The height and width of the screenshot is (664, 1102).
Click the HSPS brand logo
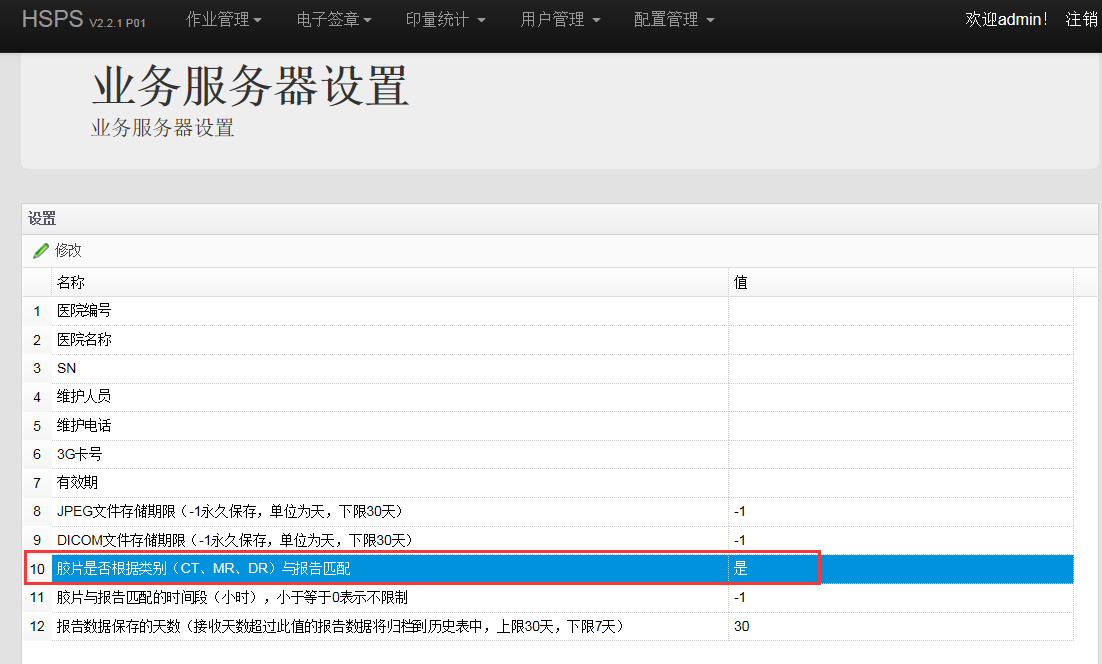tap(53, 20)
